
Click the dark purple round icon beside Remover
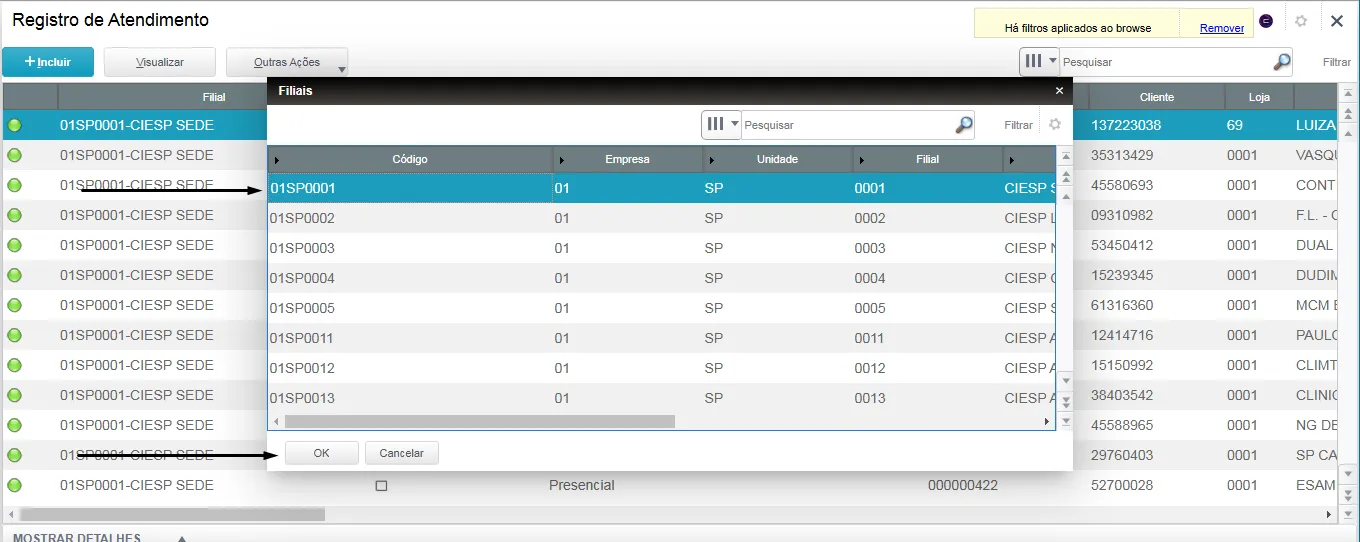point(1266,21)
